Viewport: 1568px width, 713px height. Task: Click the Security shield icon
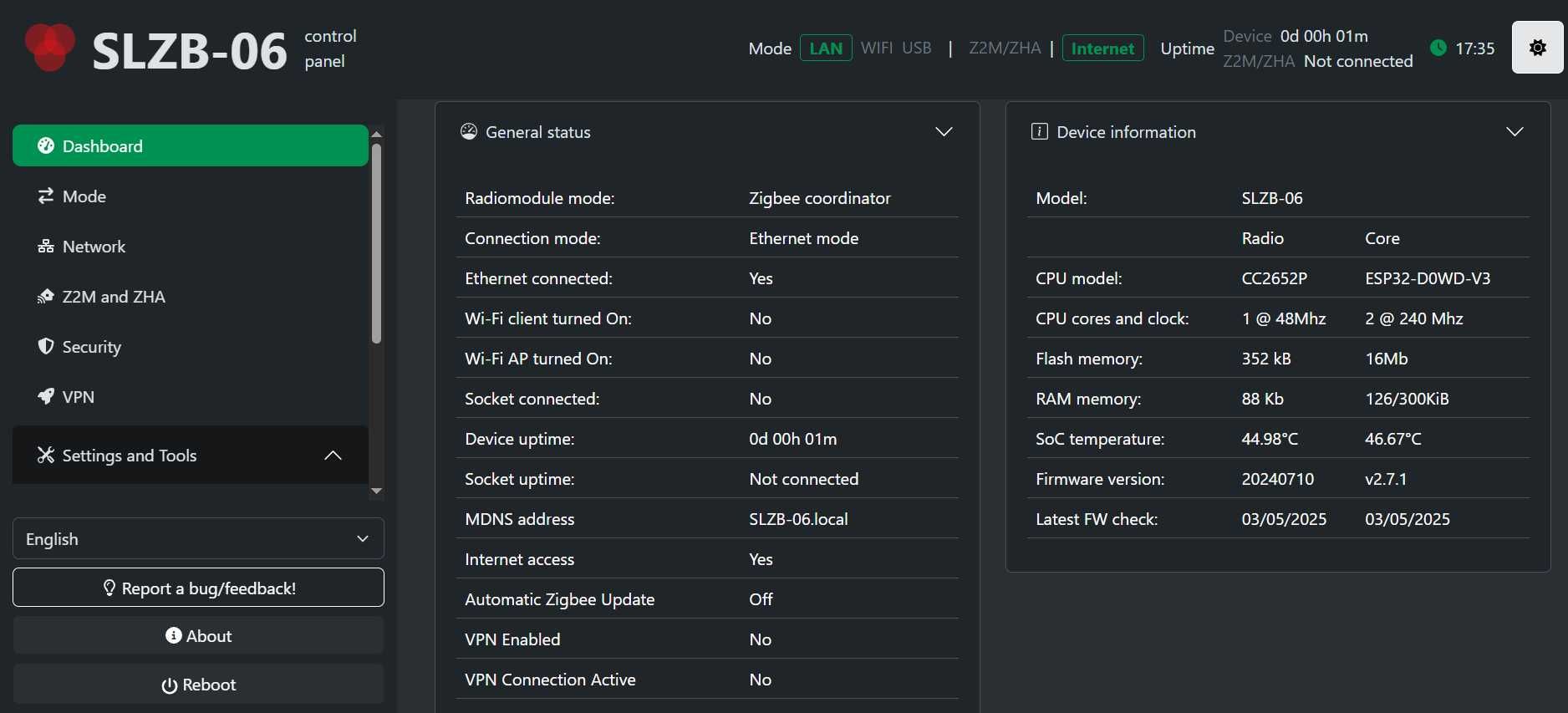click(x=46, y=346)
